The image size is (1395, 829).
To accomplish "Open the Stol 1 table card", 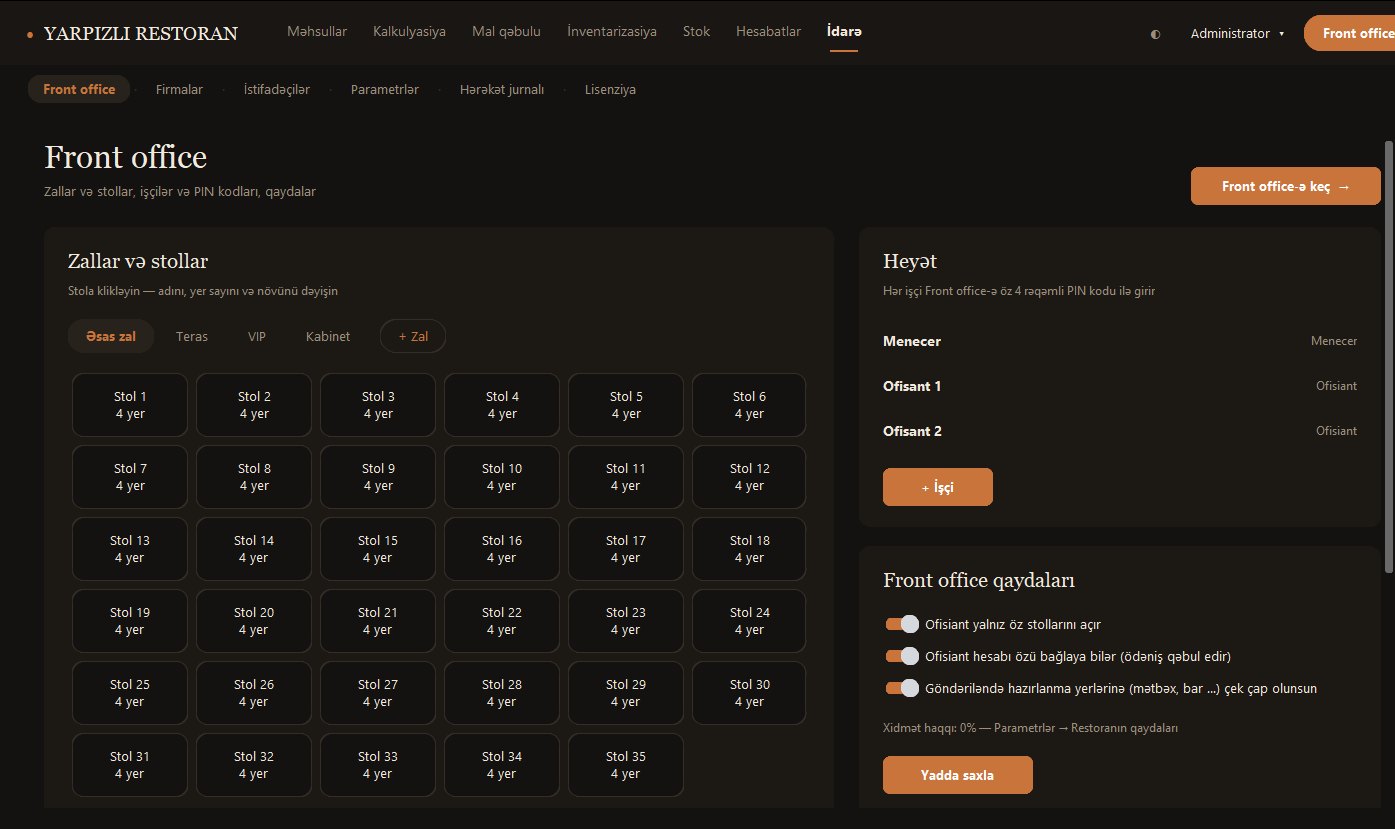I will [130, 405].
